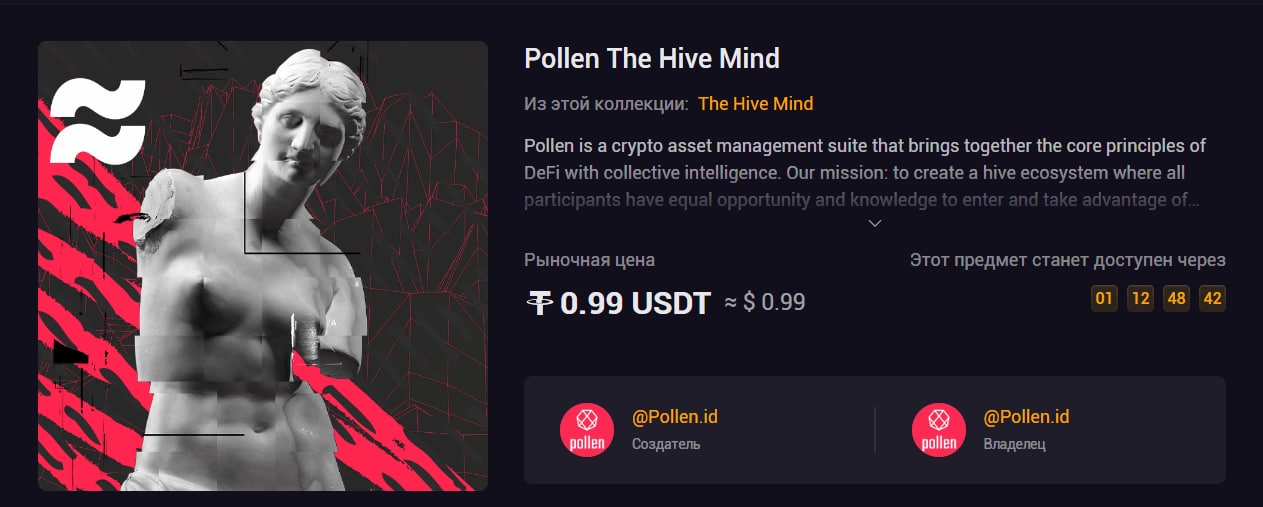Open the owner's Pollen avatar icon
The image size is (1263, 507).
(938, 430)
